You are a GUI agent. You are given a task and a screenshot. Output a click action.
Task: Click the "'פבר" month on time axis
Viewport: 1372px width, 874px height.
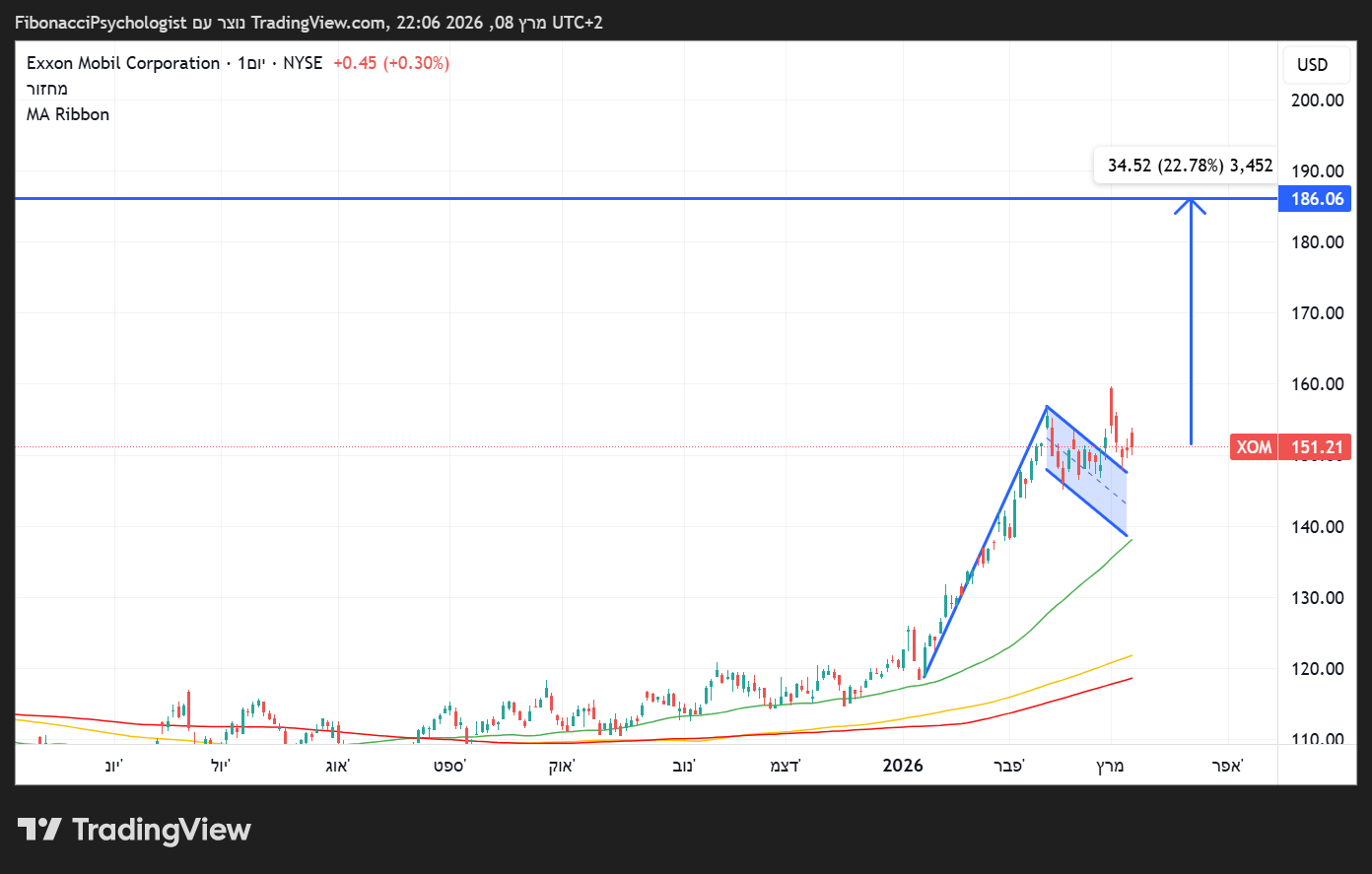pyautogui.click(x=1009, y=766)
